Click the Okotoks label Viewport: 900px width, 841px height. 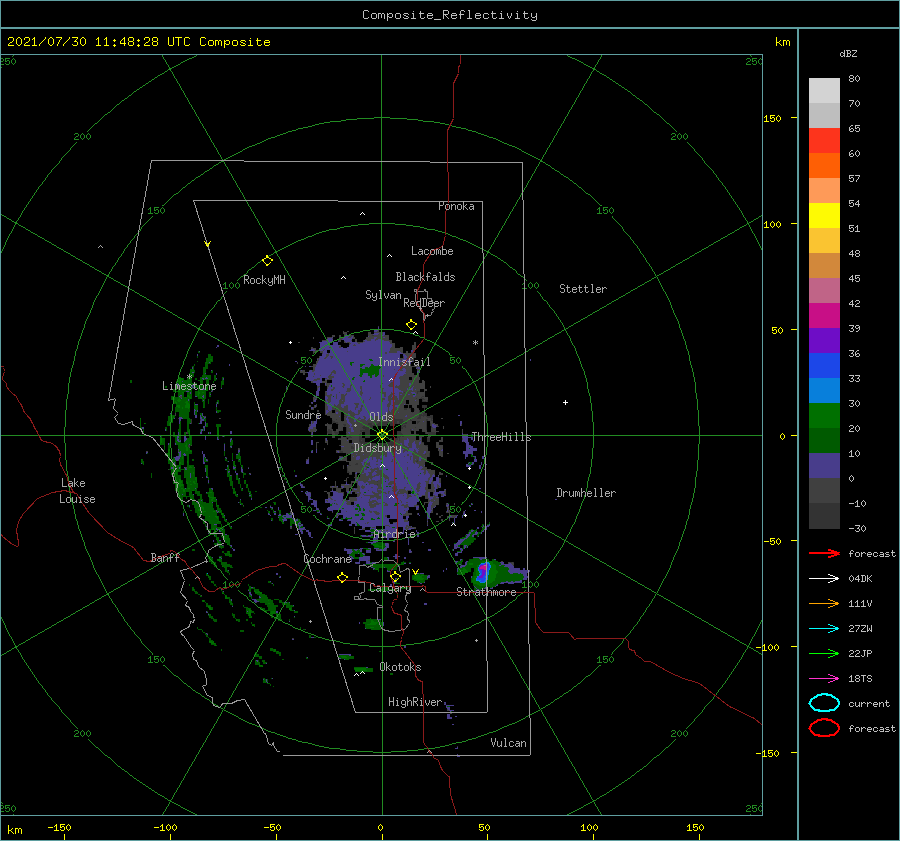400,667
